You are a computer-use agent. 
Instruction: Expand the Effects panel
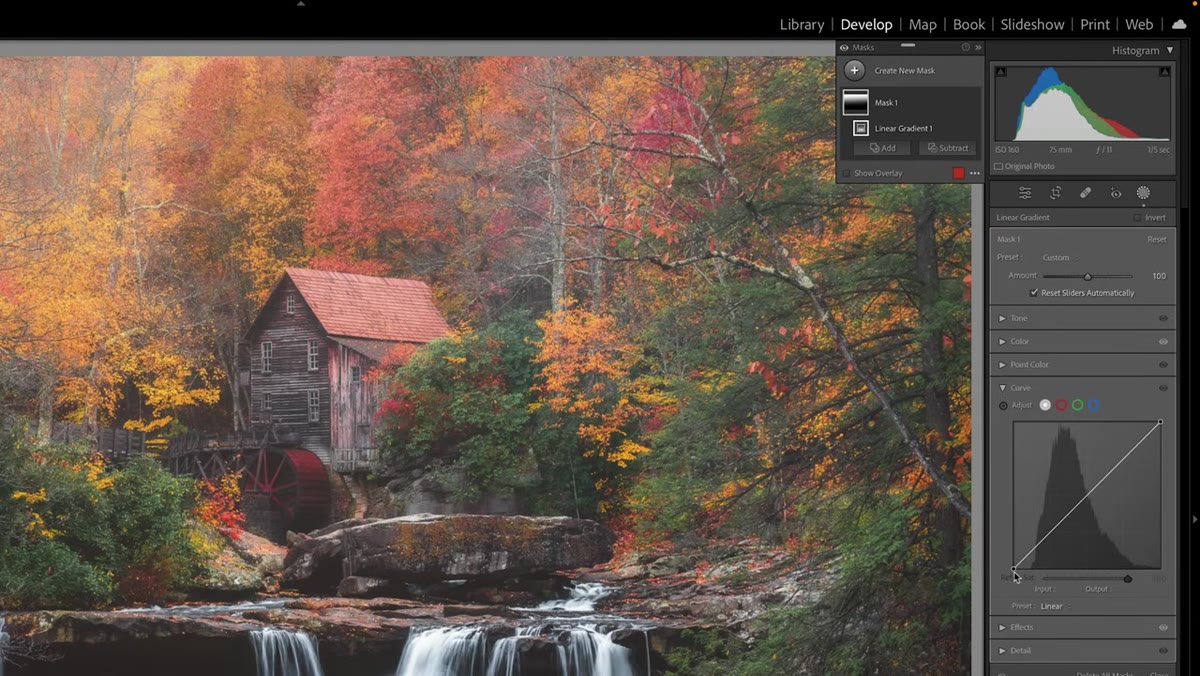click(1003, 627)
